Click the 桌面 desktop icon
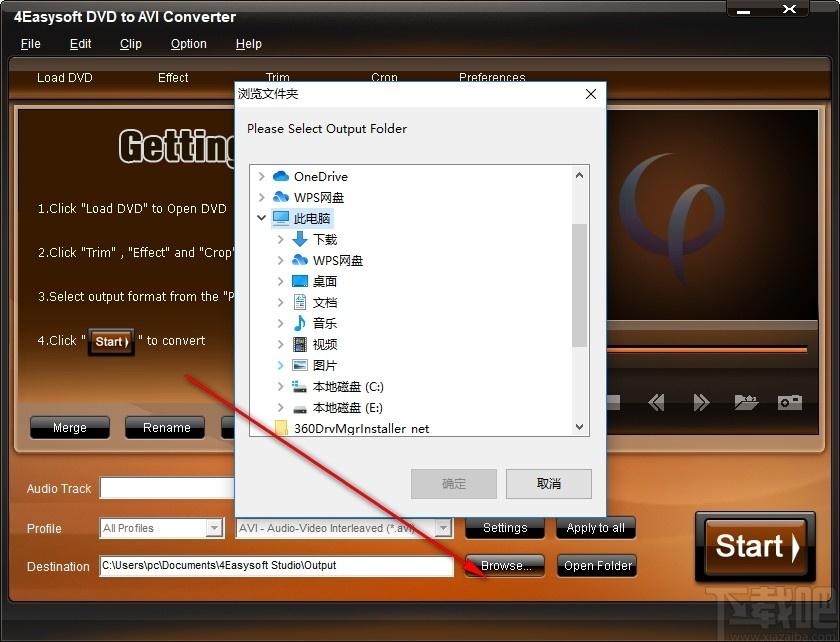This screenshot has width=840, height=642. coord(300,281)
